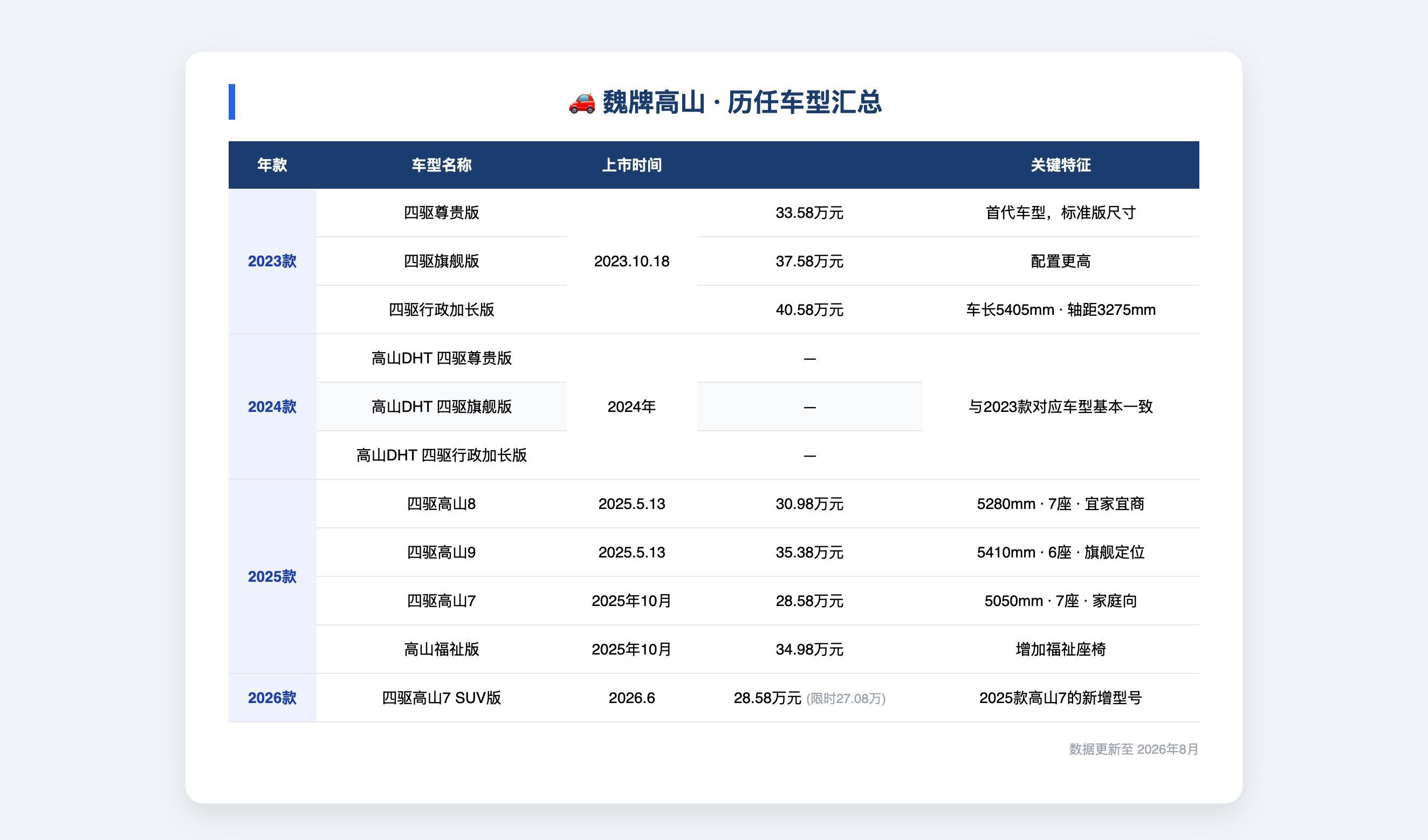This screenshot has width=1428, height=840.
Task: Click the gray (限时27.08万) note
Action: 846,698
